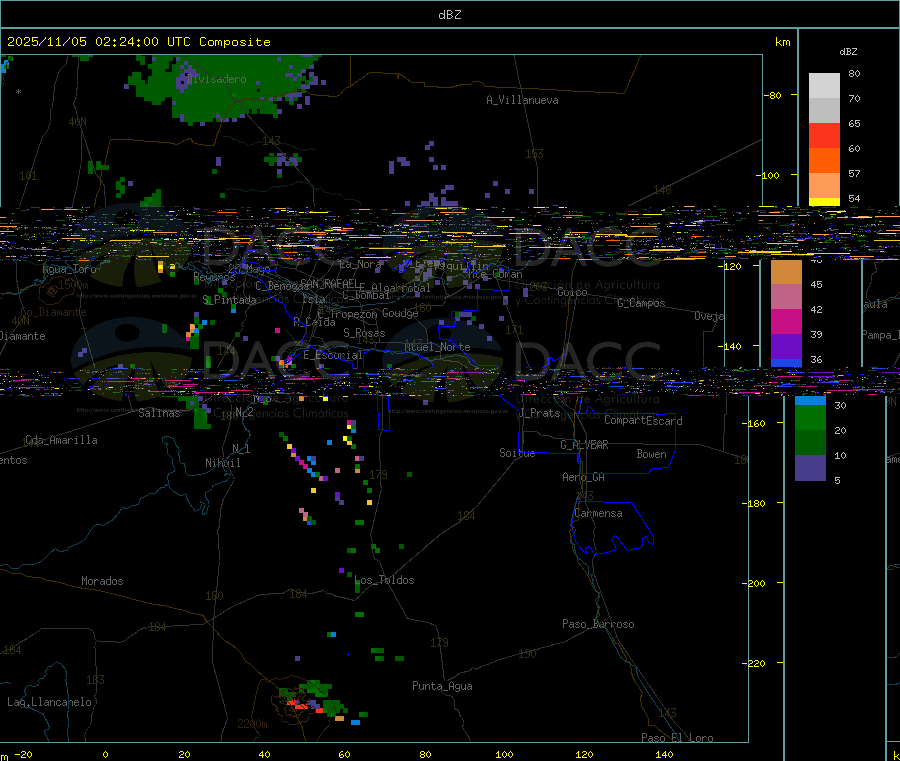
Task: Click the -20 km x-axis tick label
Action: pos(24,754)
